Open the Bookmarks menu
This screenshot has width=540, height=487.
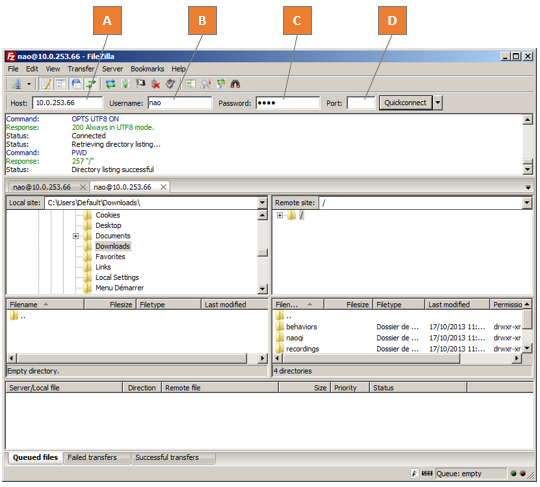(147, 69)
